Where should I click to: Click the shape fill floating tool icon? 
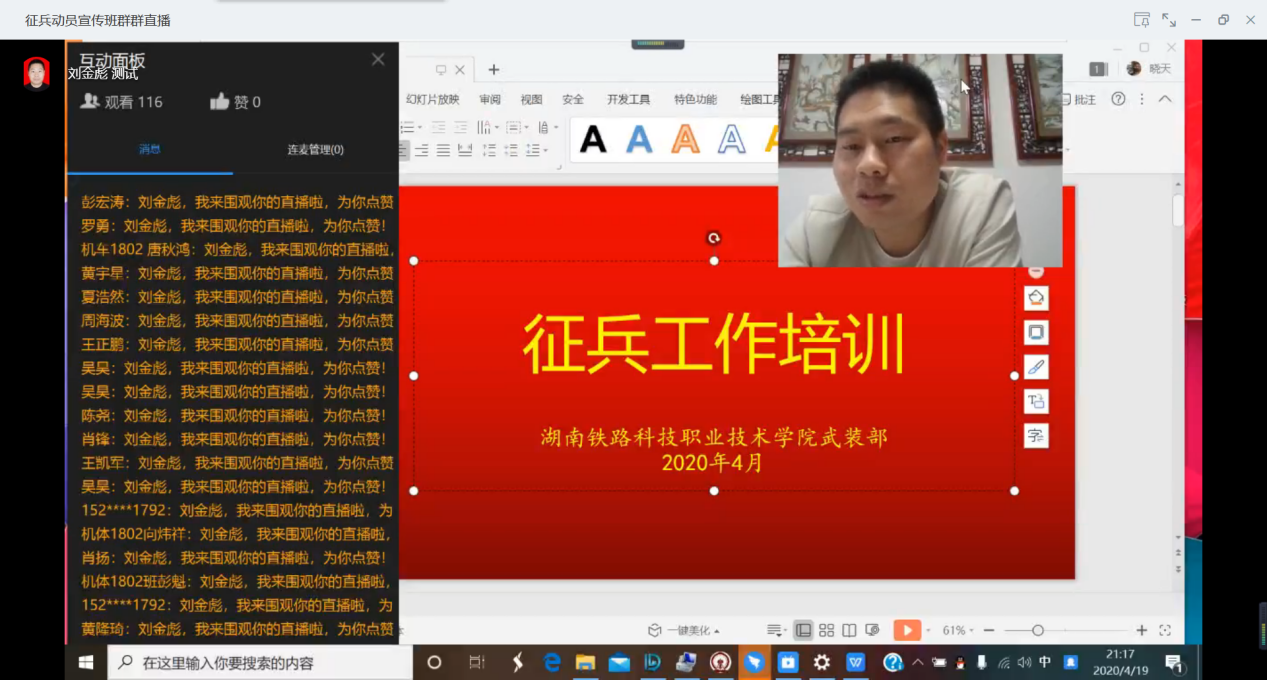[1036, 298]
